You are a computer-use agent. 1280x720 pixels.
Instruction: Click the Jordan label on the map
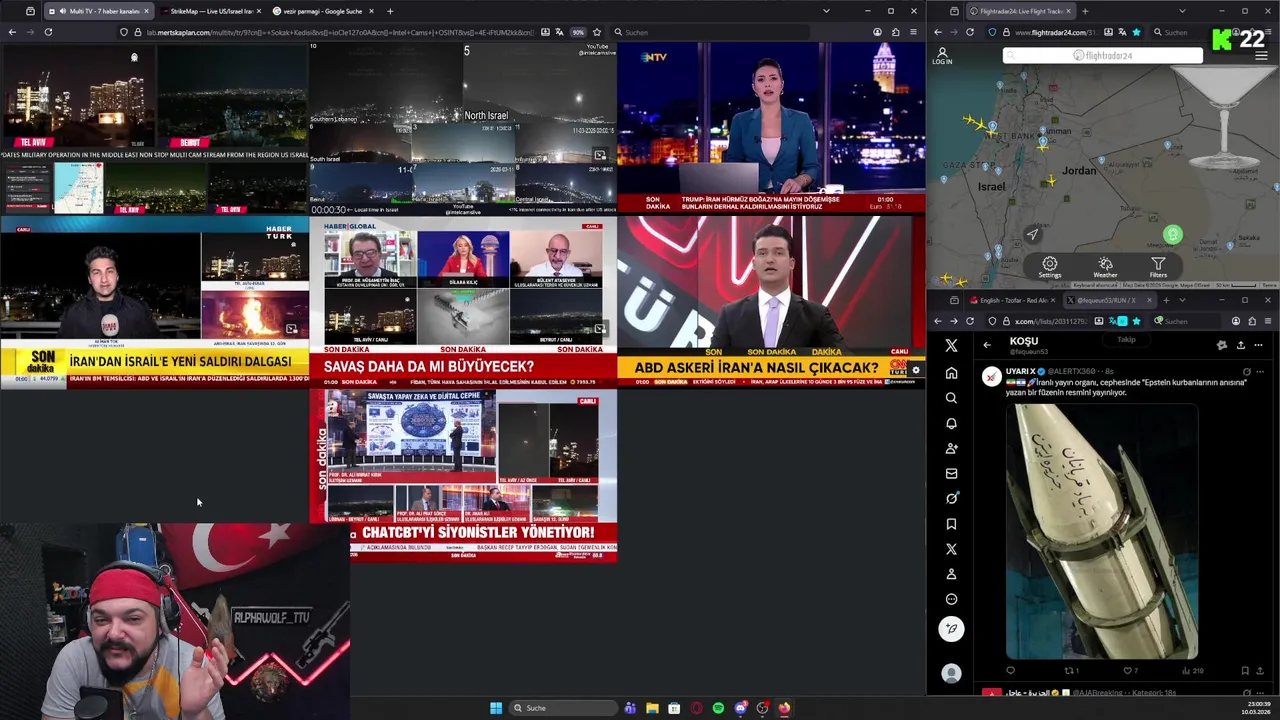(x=1079, y=171)
